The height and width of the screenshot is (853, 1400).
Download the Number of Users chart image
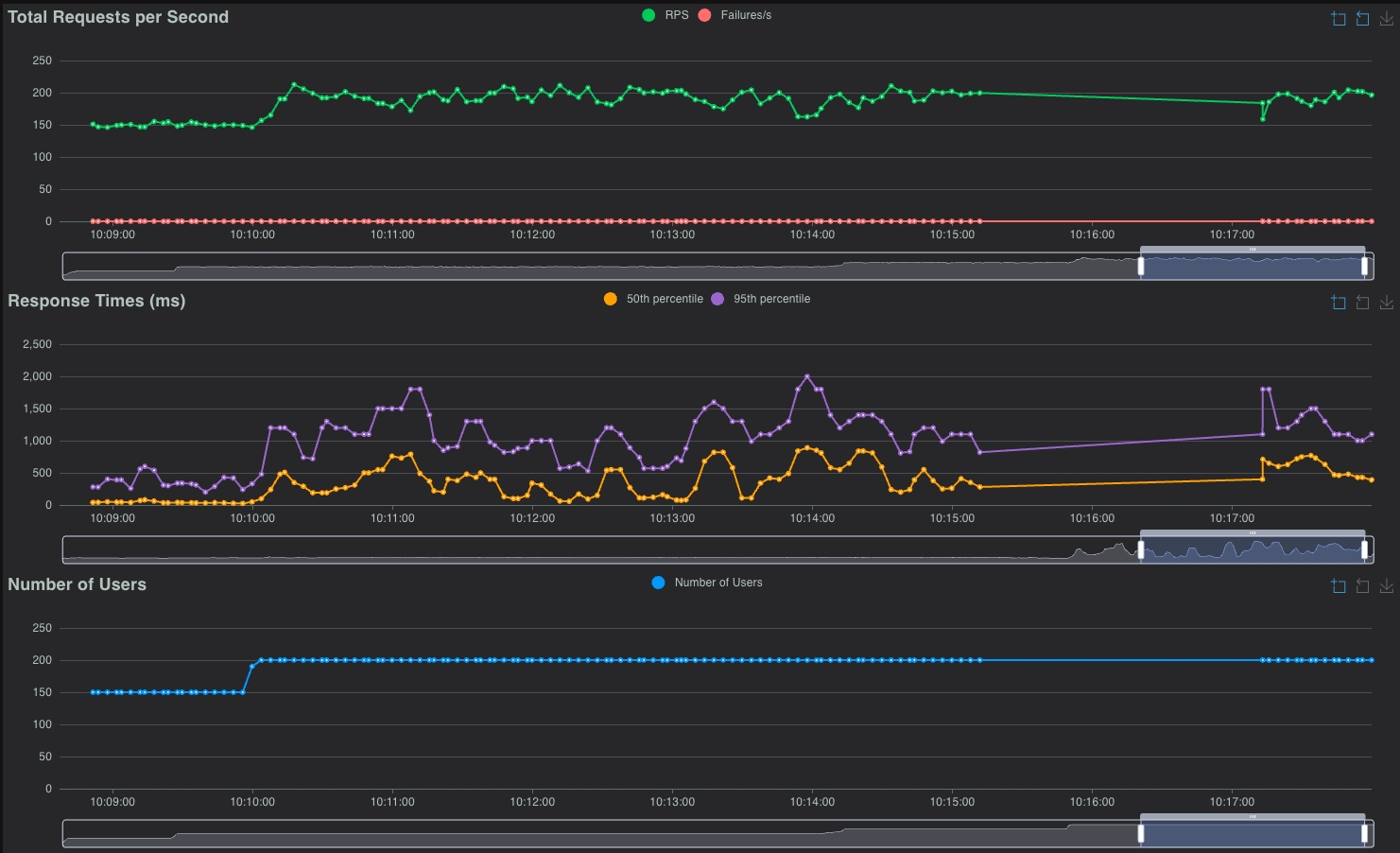1386,586
